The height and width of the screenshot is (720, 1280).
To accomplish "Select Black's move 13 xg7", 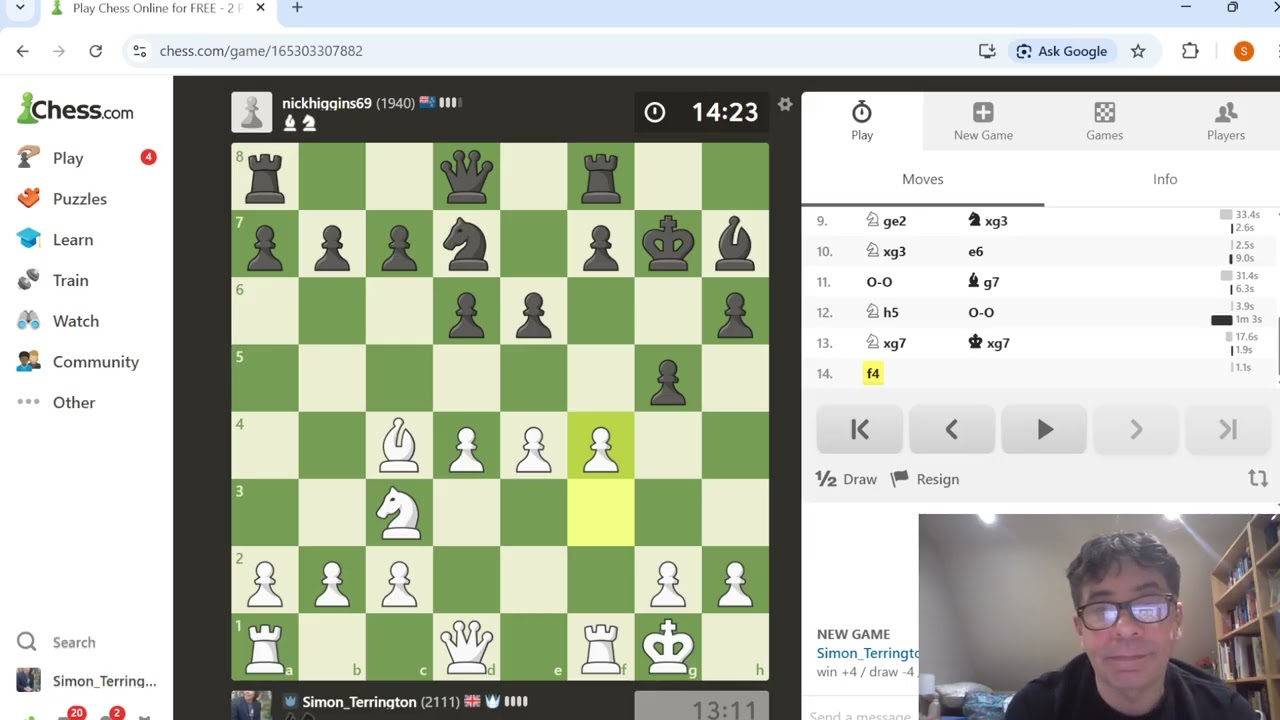I will (x=989, y=343).
